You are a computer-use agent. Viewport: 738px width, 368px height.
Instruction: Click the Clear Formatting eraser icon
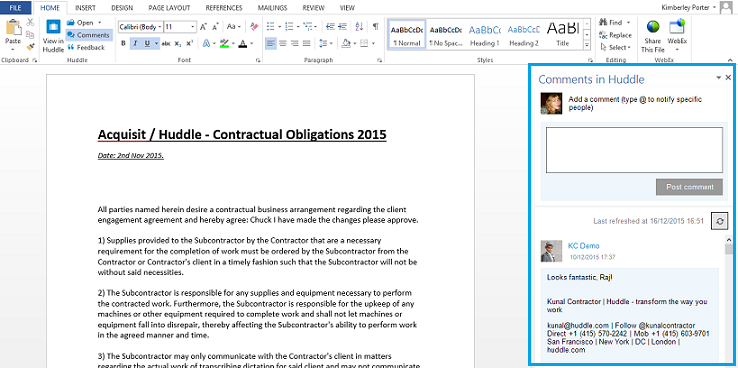click(254, 27)
